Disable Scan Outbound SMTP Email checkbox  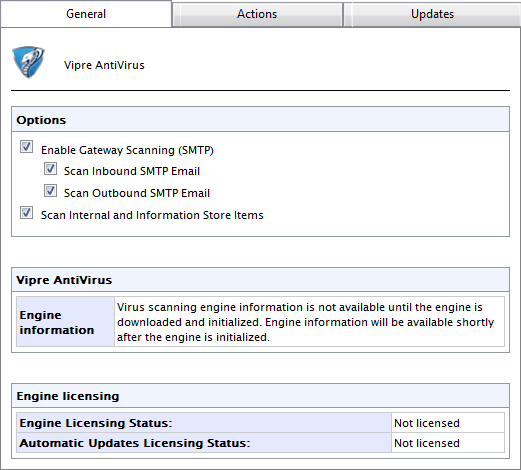pos(50,191)
